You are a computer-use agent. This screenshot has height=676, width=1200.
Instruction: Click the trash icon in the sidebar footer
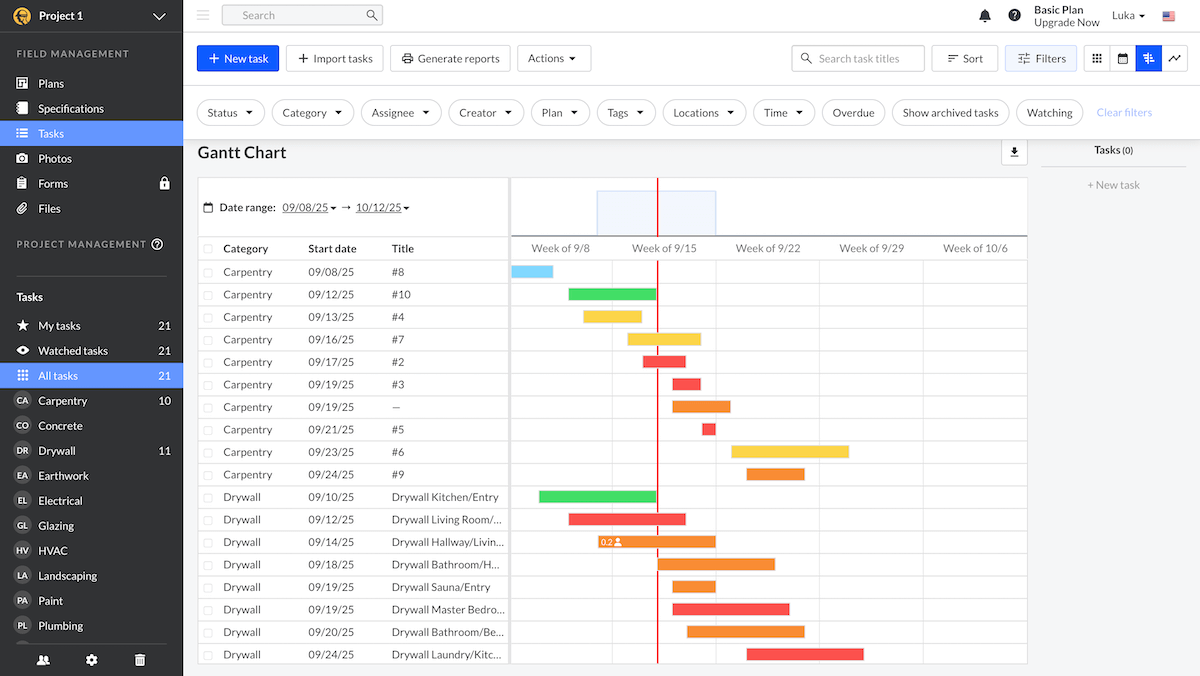tap(140, 660)
